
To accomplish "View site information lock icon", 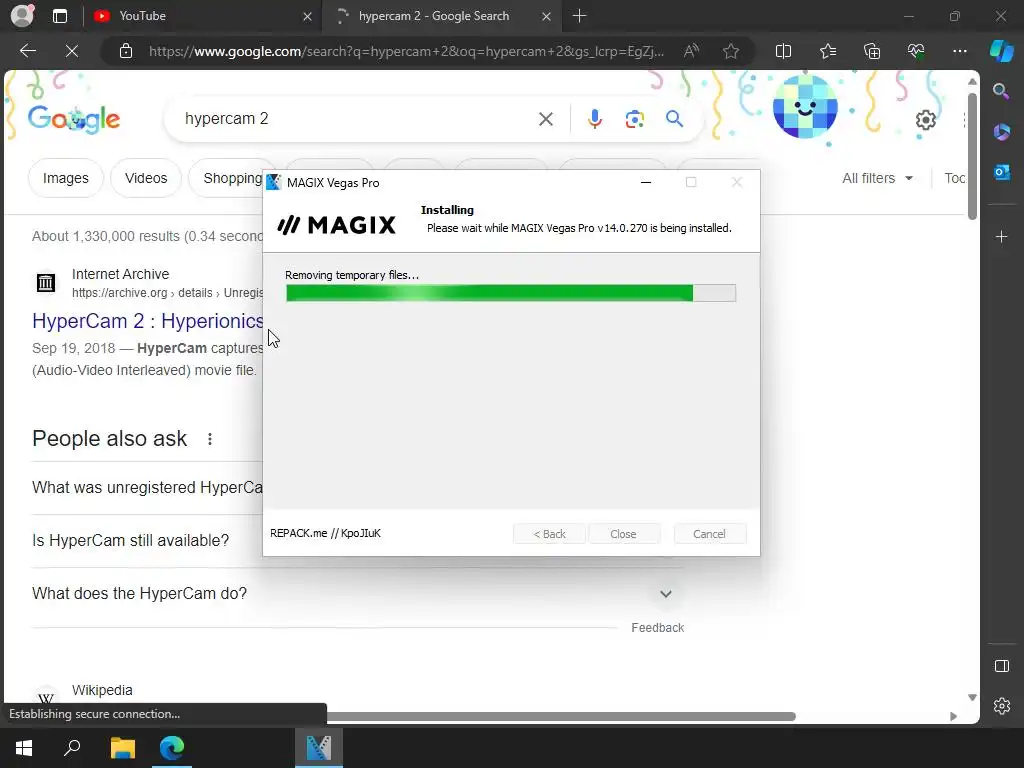I will point(126,51).
